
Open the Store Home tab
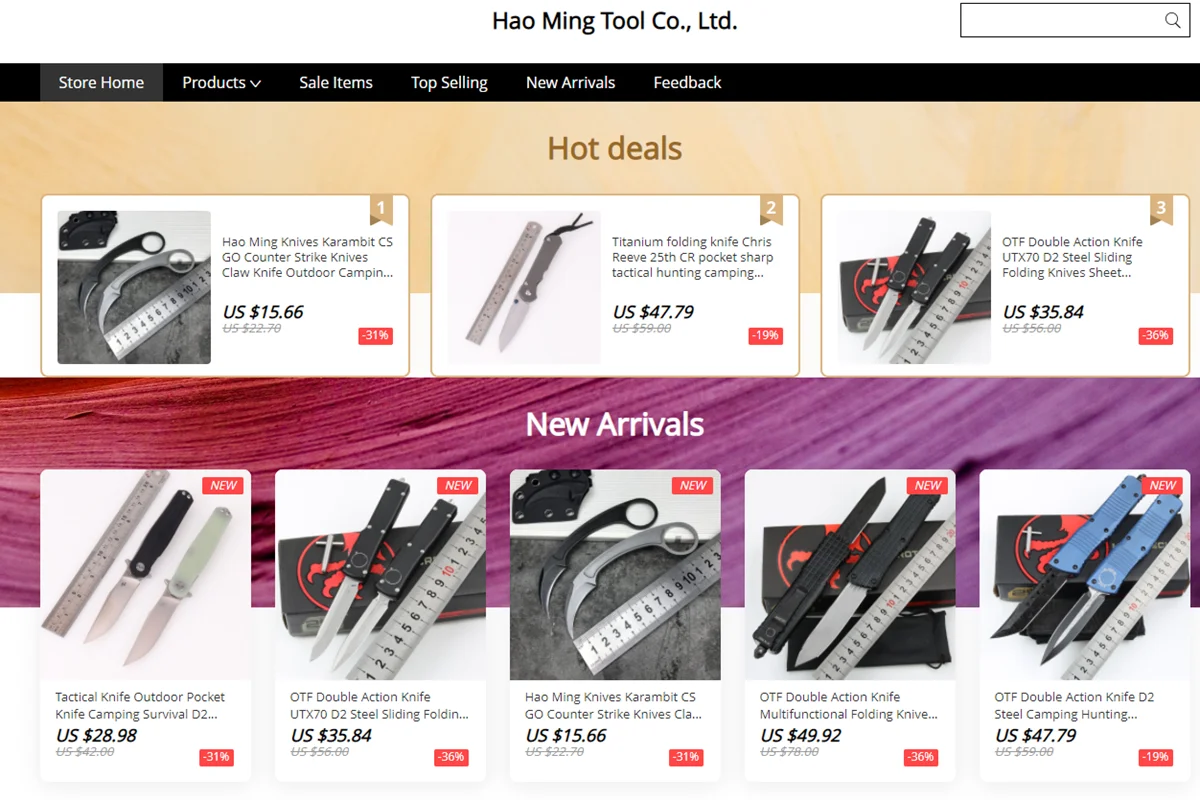pyautogui.click(x=101, y=82)
